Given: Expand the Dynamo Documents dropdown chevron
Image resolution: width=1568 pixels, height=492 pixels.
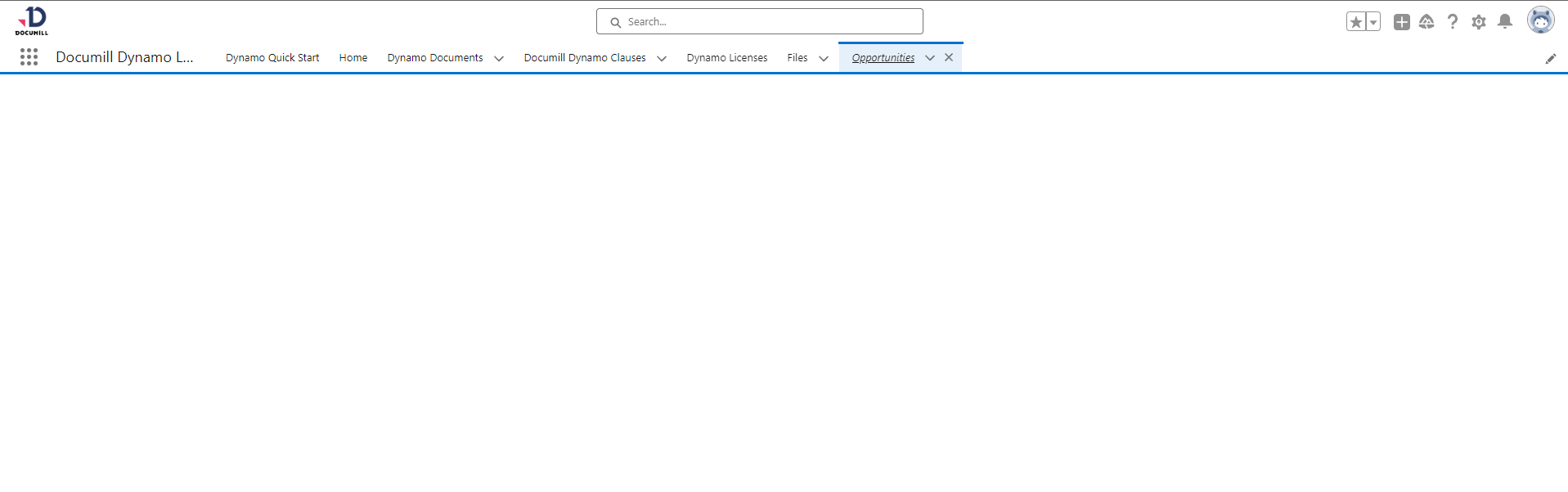Looking at the screenshot, I should pos(499,58).
